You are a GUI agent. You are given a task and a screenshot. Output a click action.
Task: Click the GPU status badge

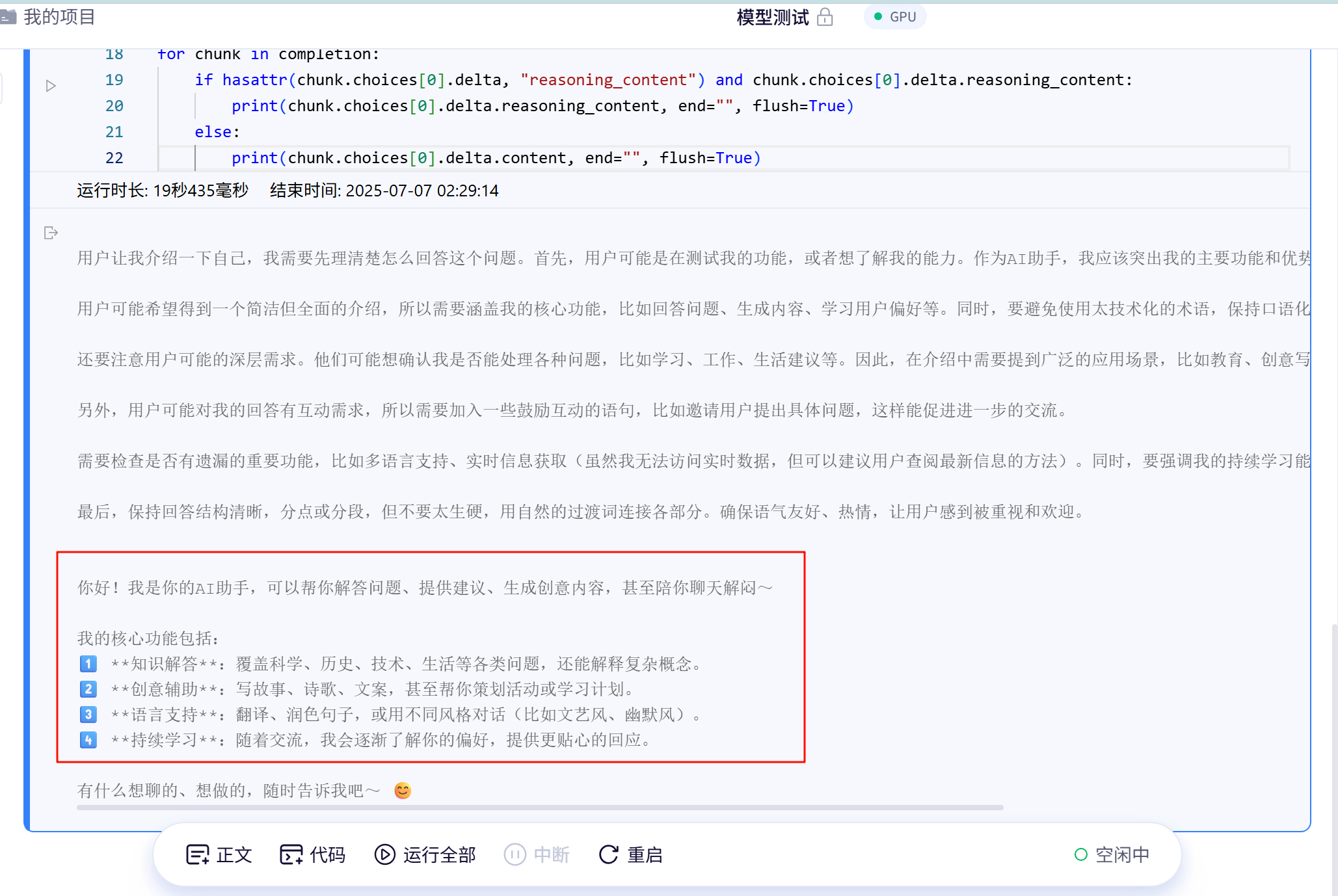[895, 17]
